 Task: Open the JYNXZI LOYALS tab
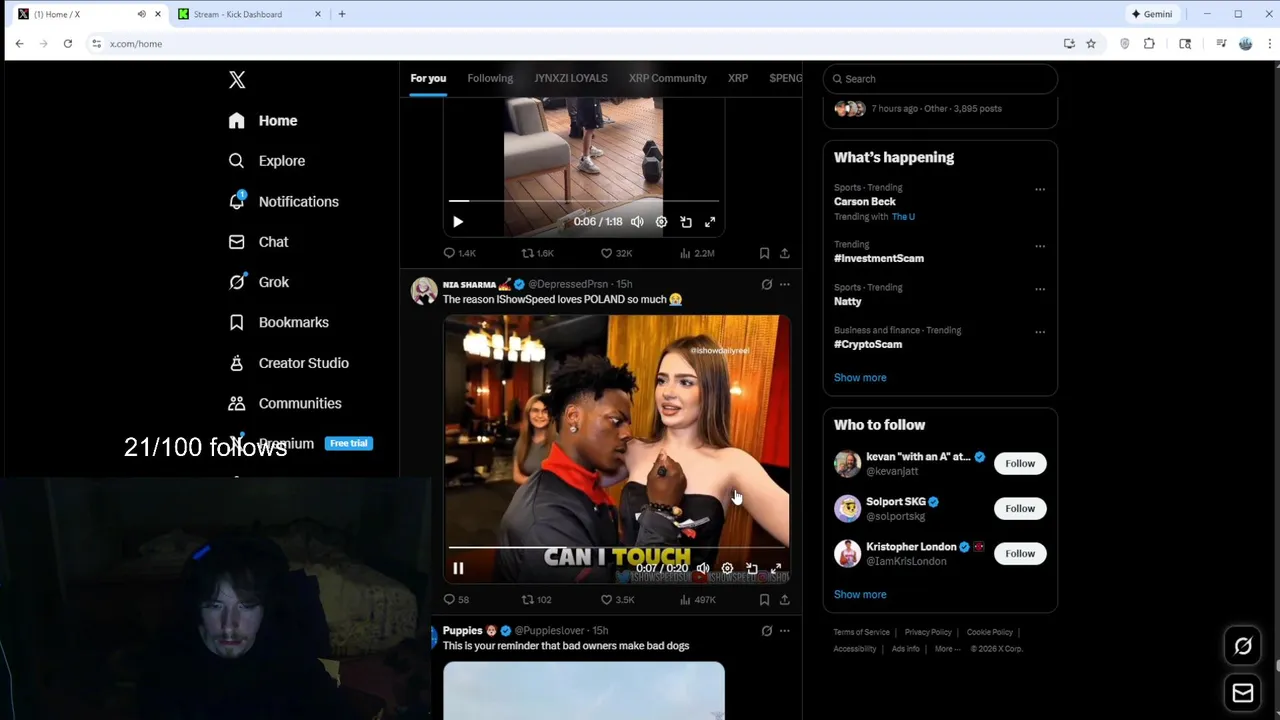(570, 78)
